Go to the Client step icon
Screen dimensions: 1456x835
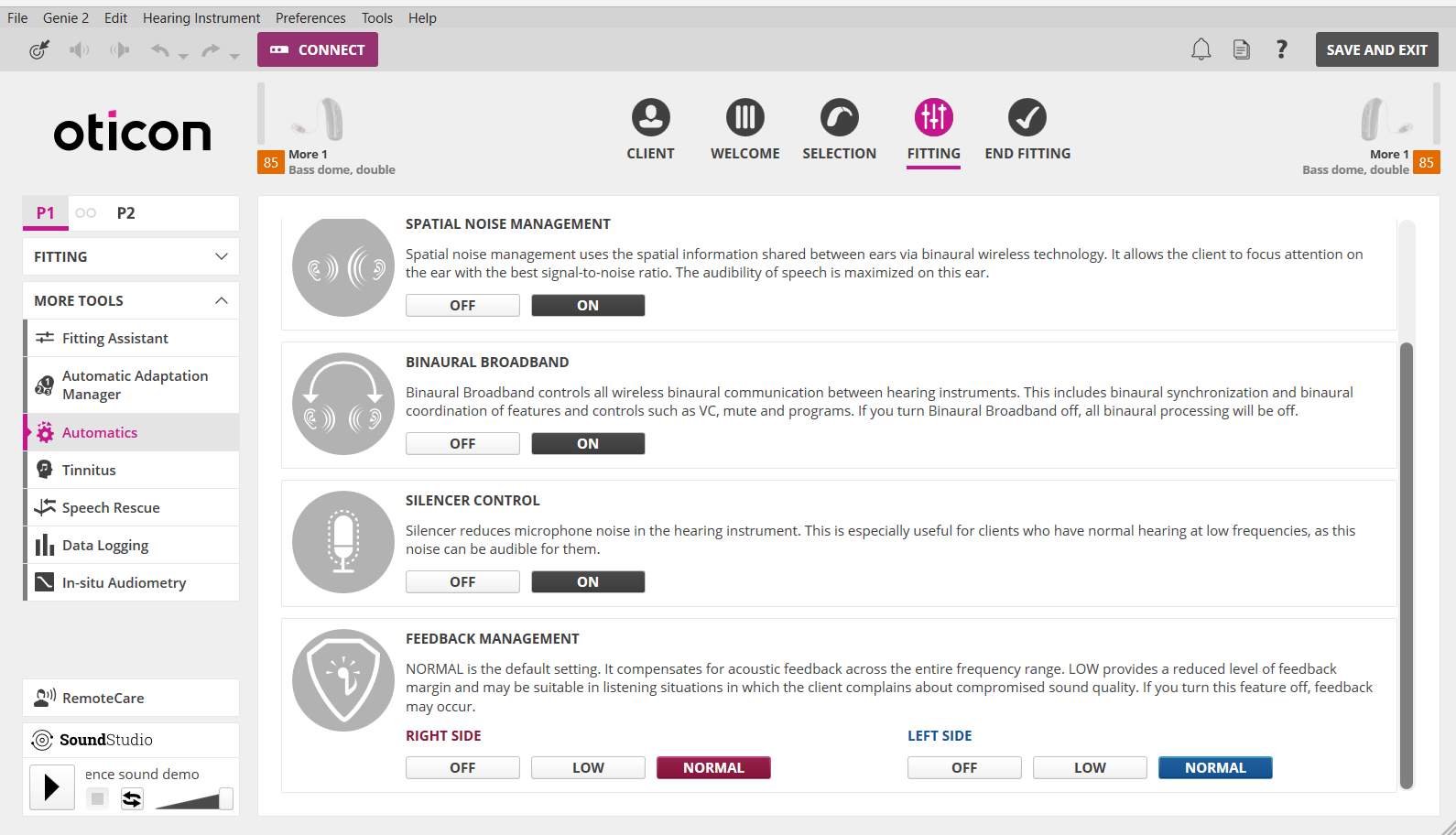point(651,117)
